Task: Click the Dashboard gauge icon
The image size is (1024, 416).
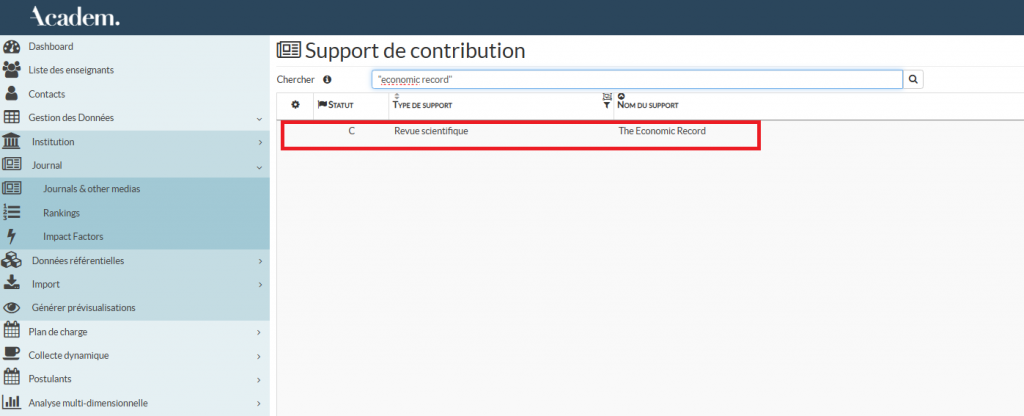Action: 12,47
